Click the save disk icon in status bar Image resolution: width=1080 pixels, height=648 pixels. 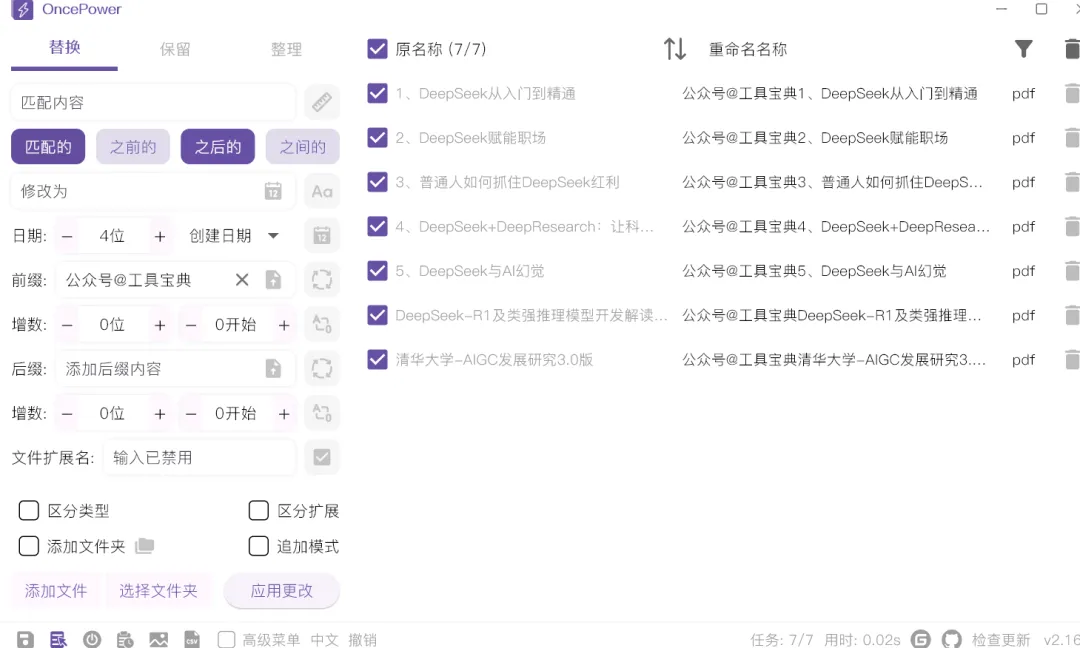25,640
